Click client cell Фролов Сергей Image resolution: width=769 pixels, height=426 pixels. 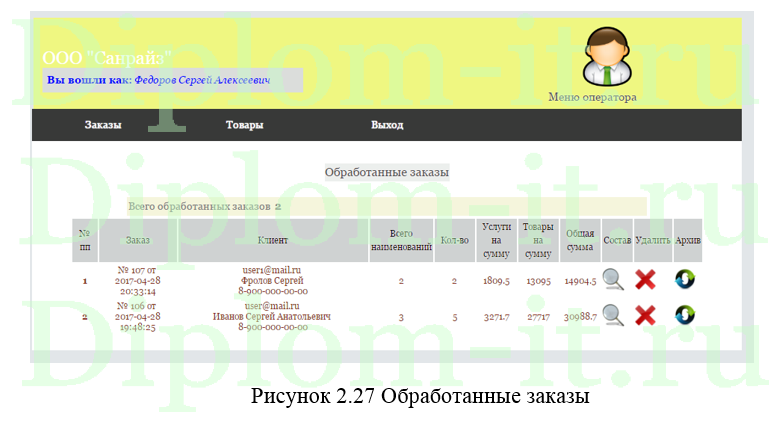(x=272, y=280)
